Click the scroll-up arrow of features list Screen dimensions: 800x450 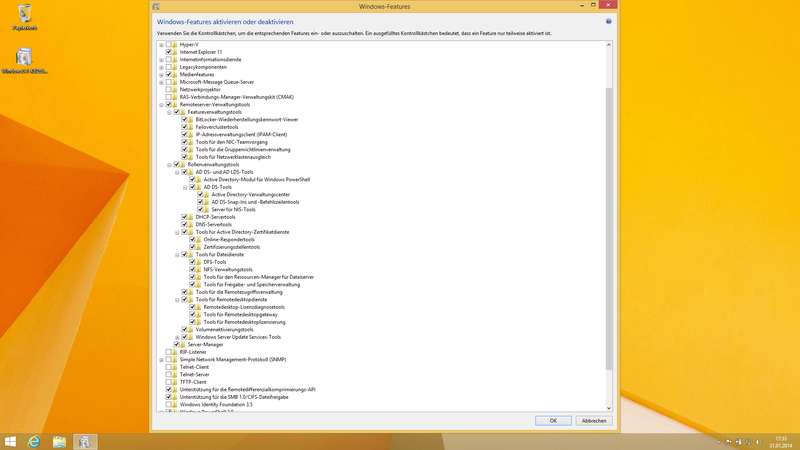608,45
